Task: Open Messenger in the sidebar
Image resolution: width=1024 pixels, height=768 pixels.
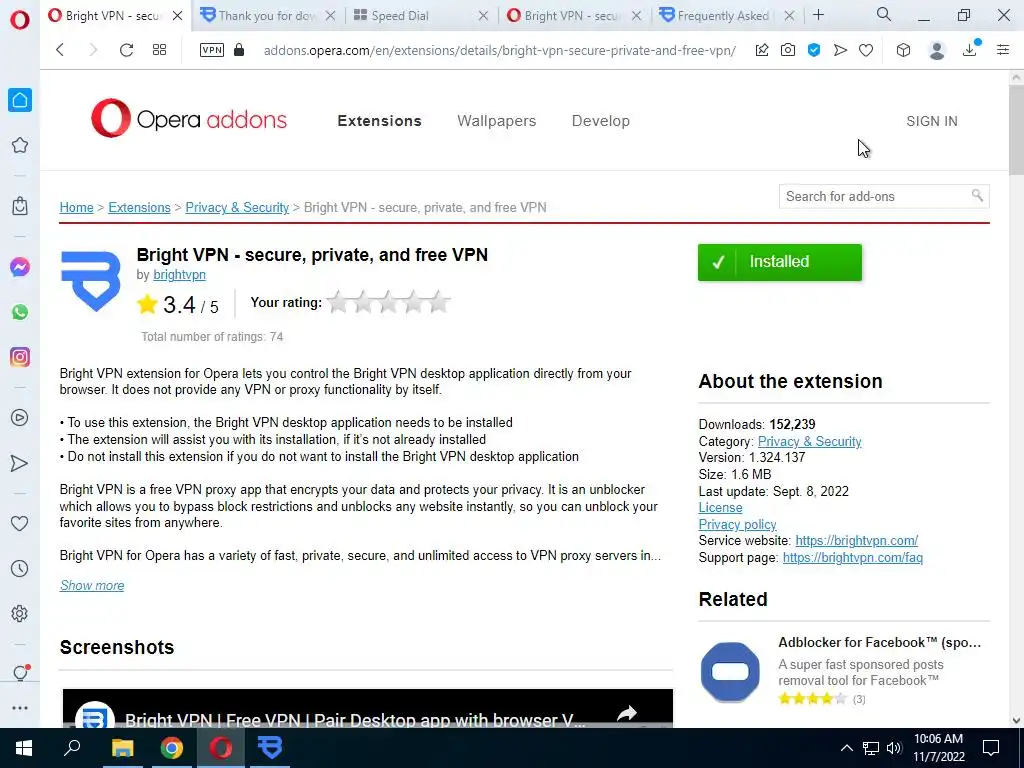Action: click(x=20, y=267)
